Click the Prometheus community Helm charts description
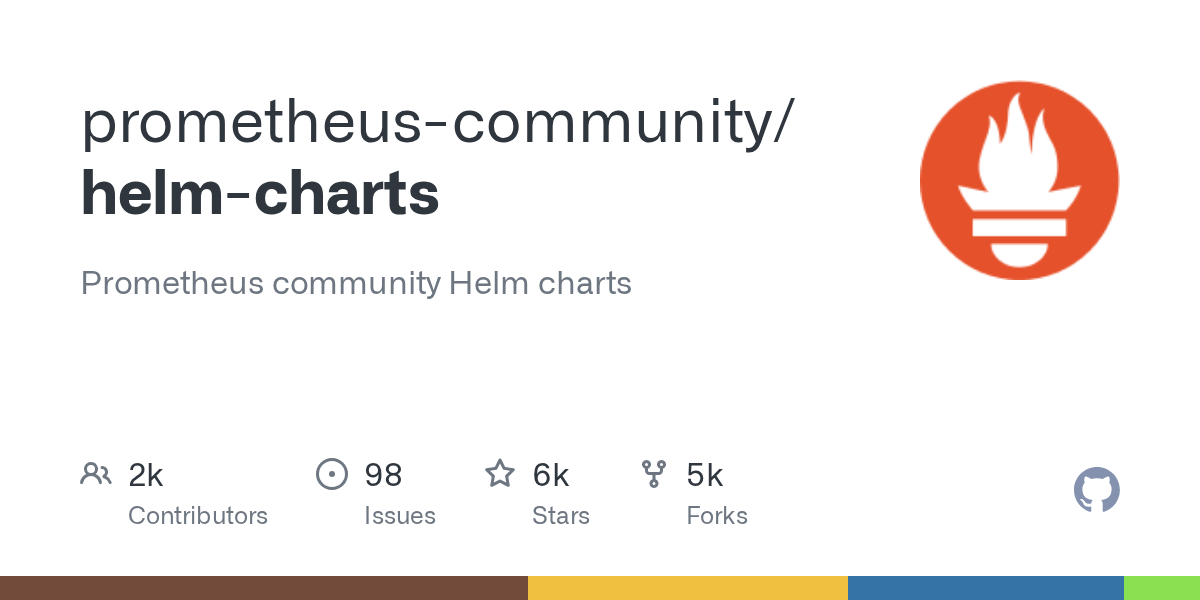The image size is (1200, 600). 356,283
